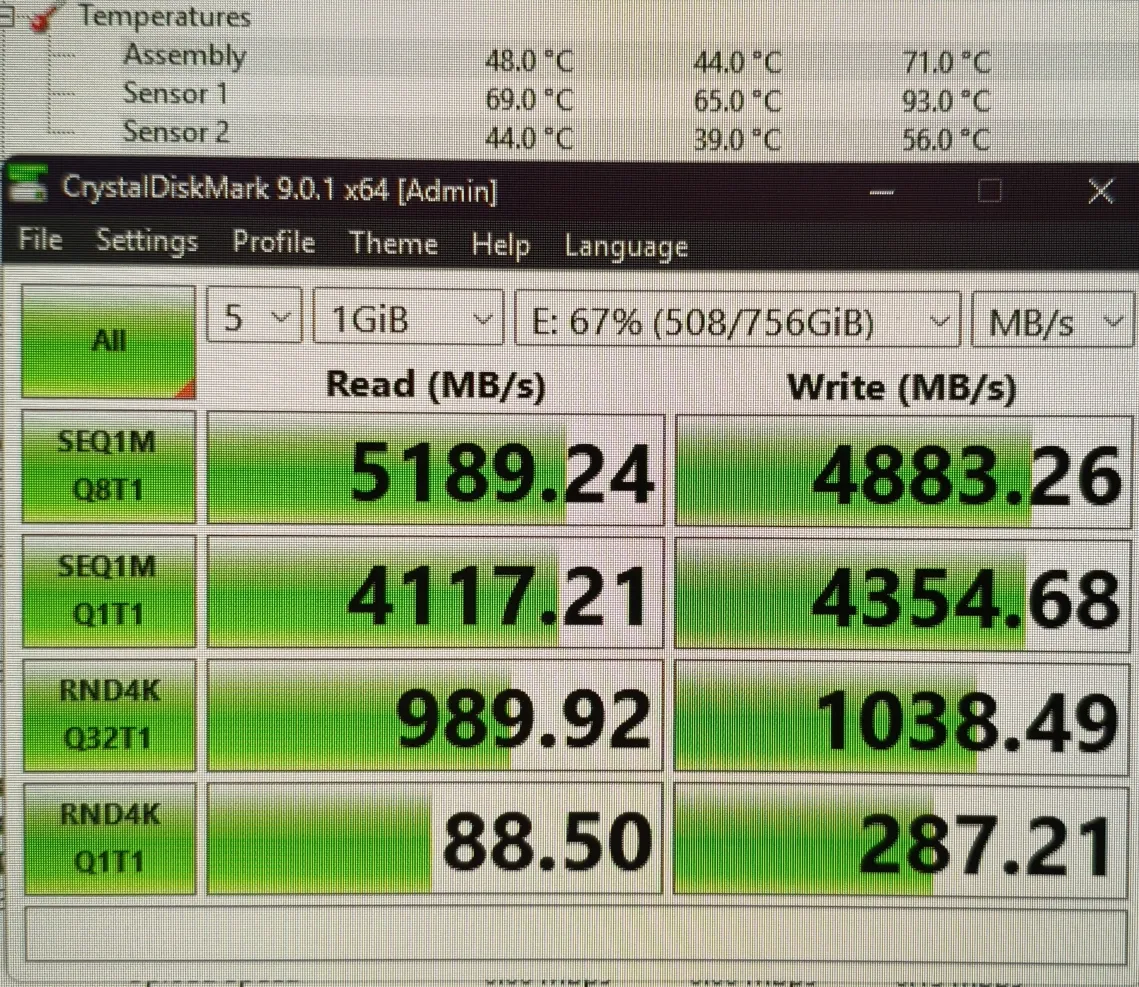Open the Language menu

(625, 246)
